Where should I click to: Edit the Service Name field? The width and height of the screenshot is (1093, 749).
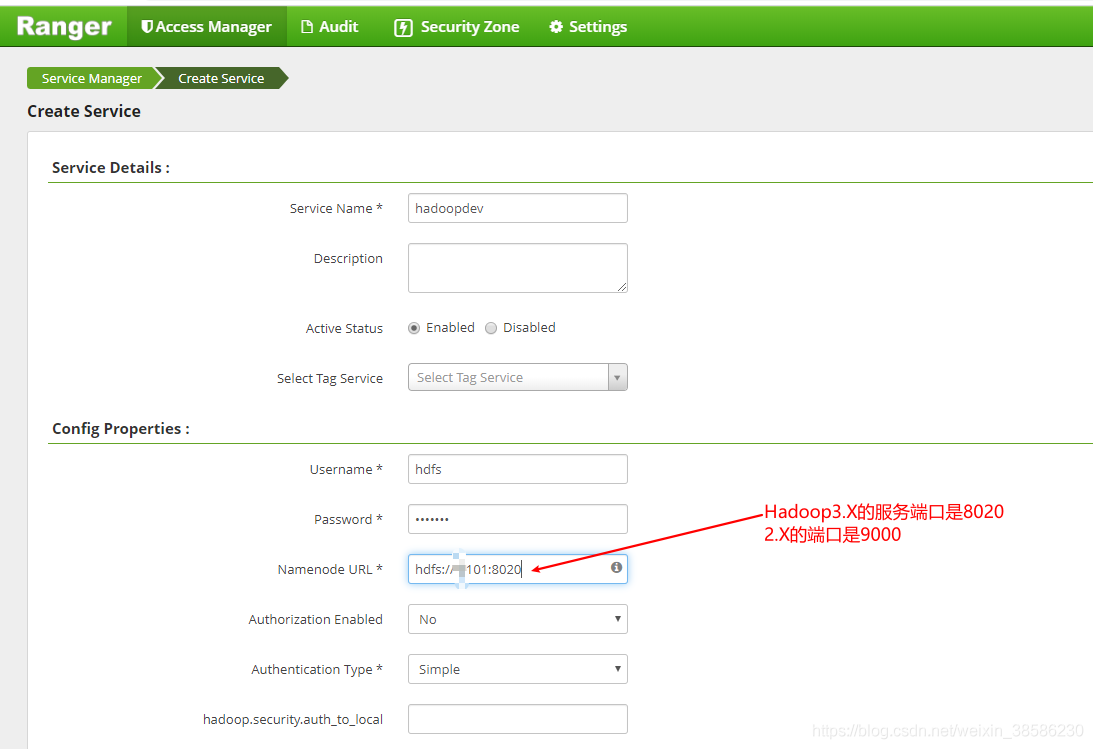[x=517, y=208]
